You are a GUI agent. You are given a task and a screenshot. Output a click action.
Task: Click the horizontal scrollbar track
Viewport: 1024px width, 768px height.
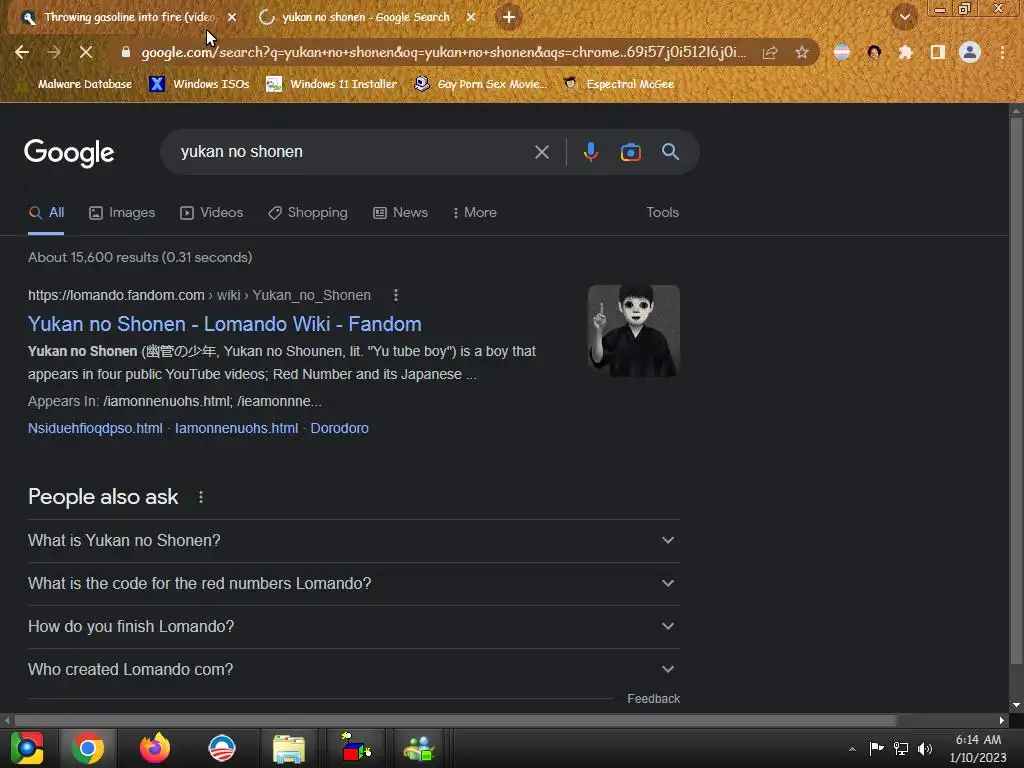[947, 720]
